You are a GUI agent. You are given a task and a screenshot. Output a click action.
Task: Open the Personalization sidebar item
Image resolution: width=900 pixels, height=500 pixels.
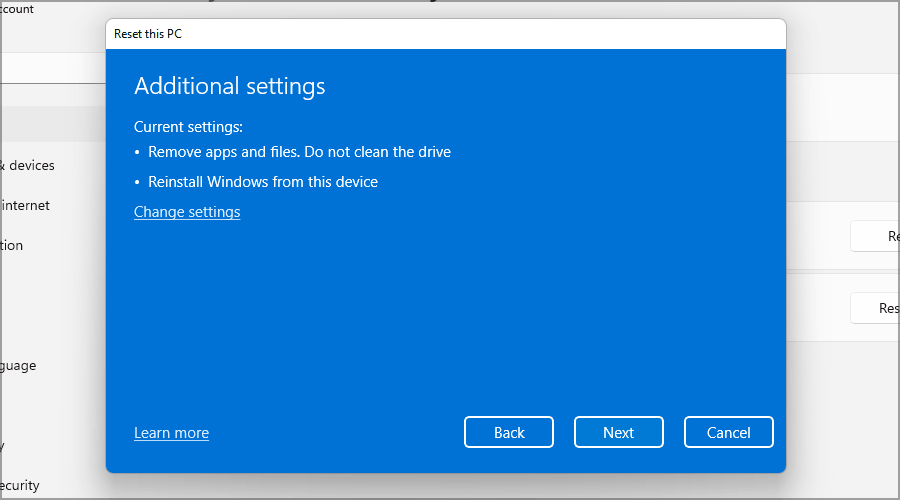12,245
